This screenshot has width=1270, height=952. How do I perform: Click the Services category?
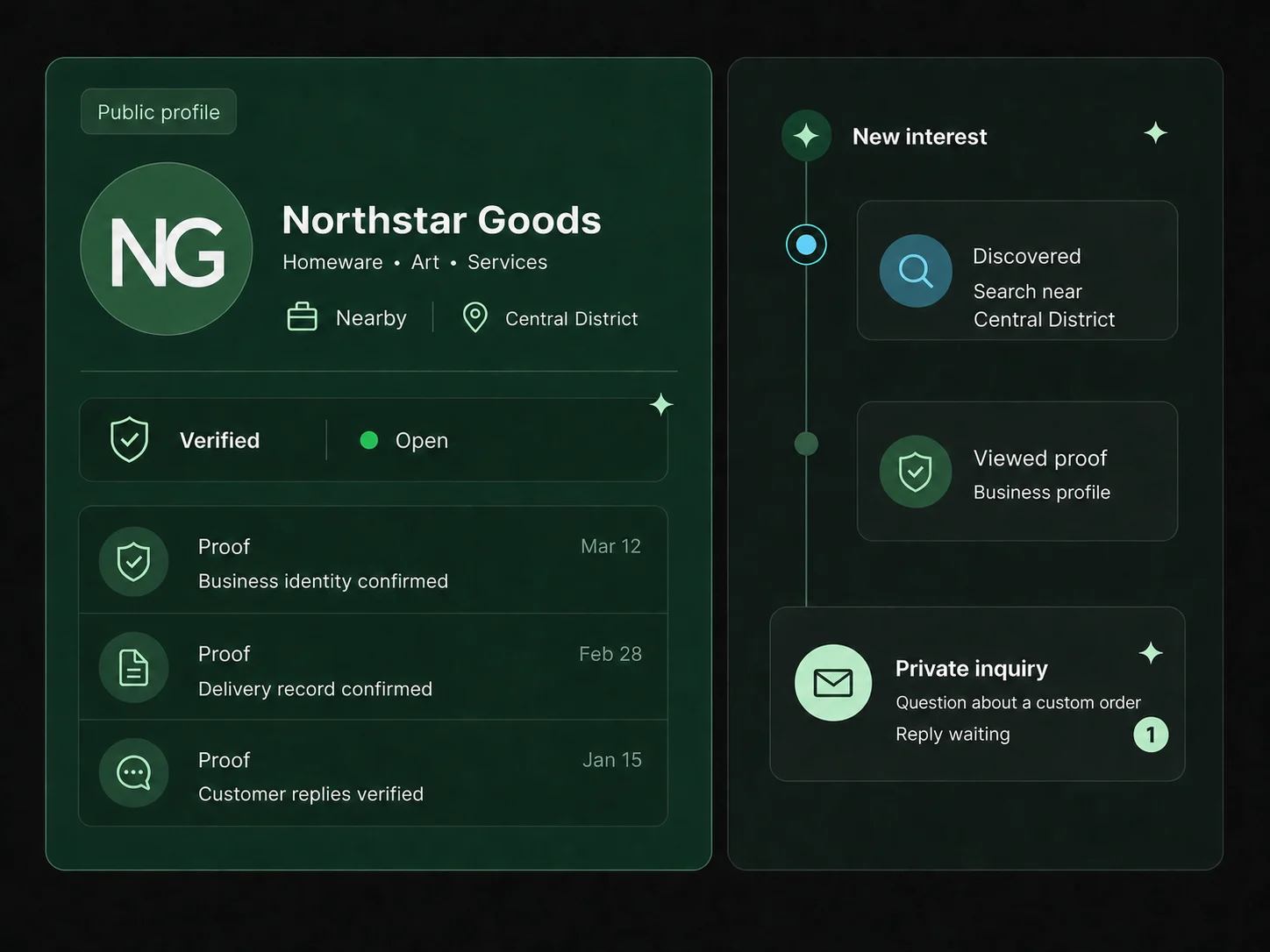point(507,262)
